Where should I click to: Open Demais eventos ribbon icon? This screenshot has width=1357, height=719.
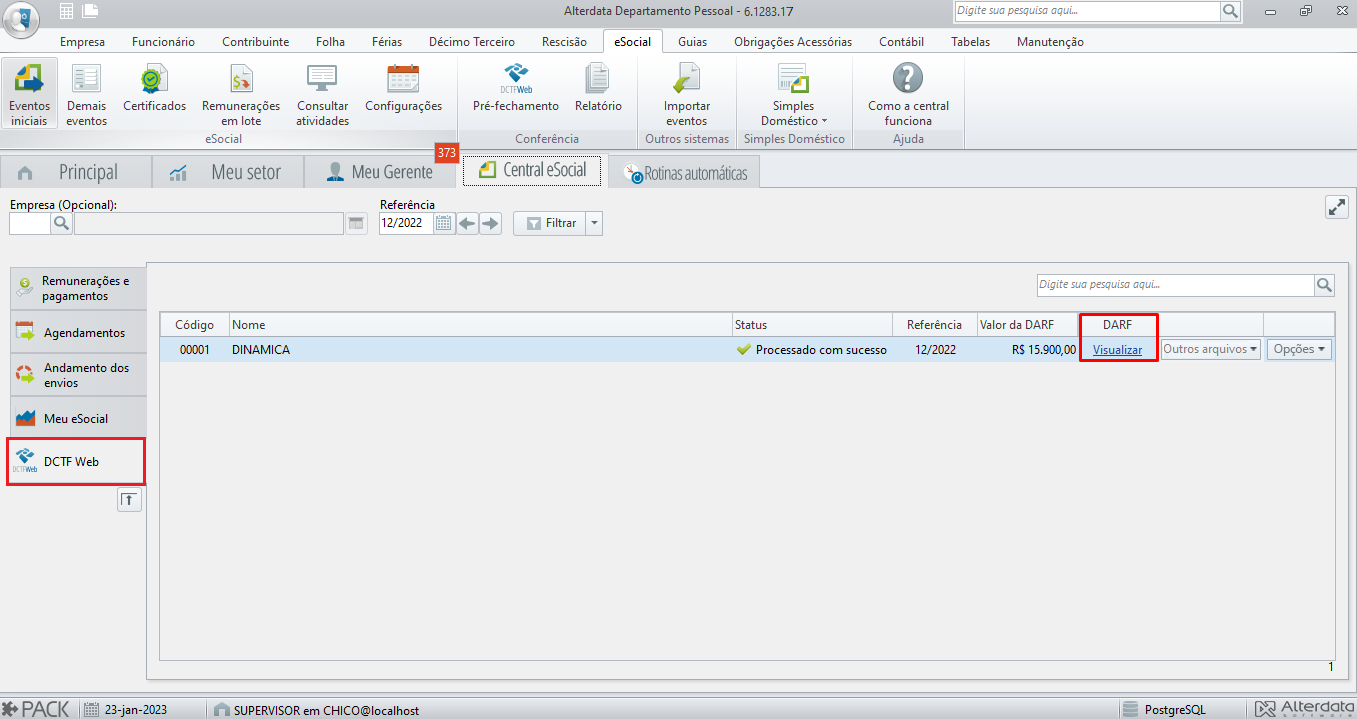coord(86,93)
